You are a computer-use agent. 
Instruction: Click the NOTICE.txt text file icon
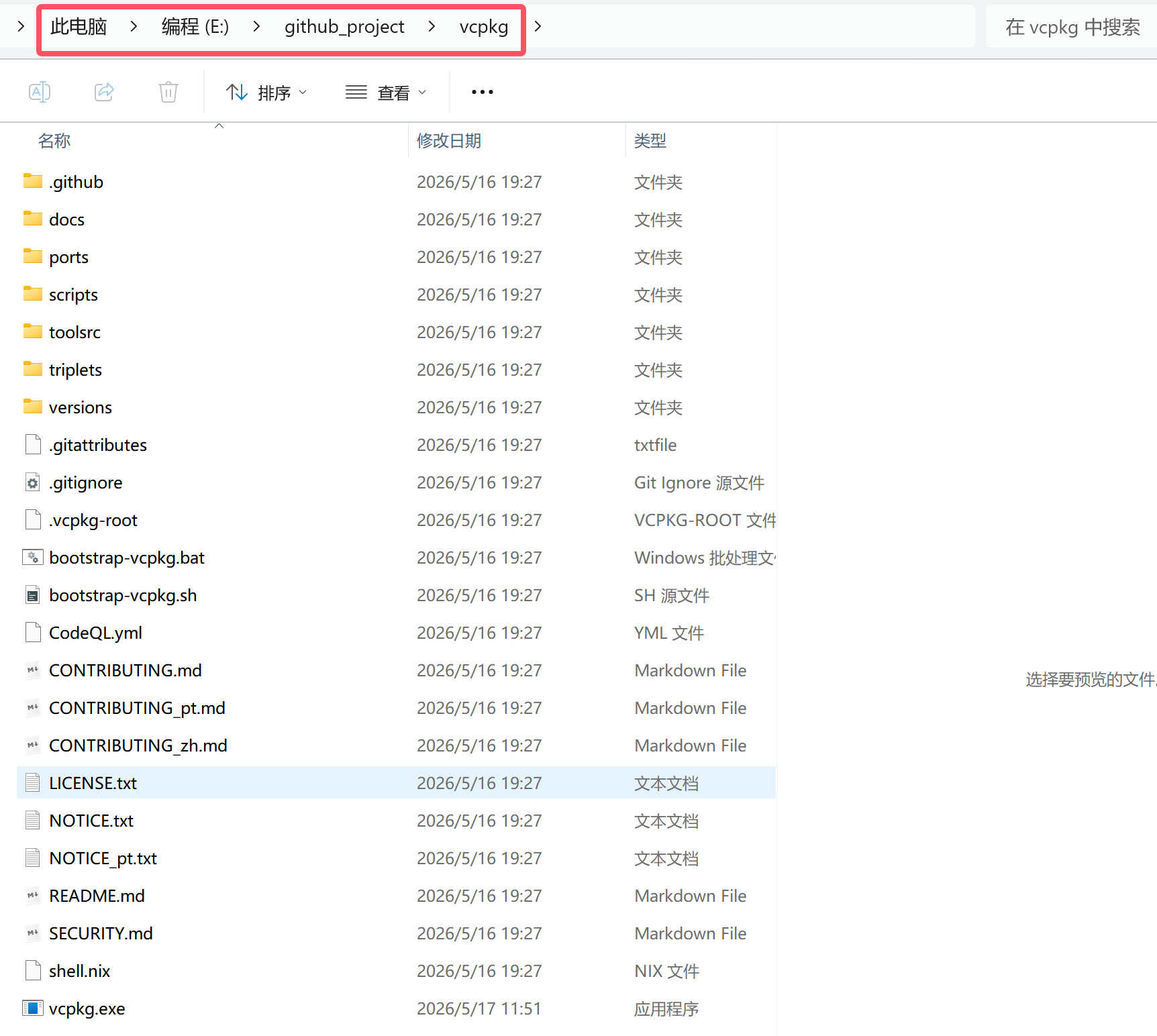point(33,820)
